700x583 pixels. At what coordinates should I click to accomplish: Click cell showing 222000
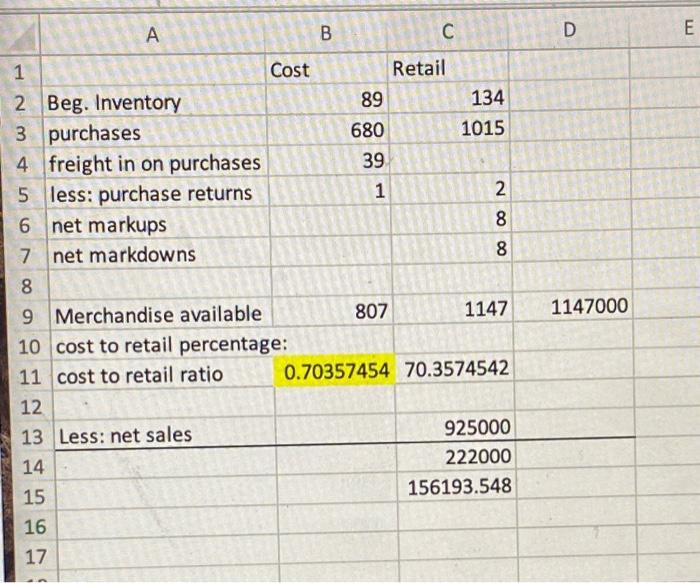(x=457, y=457)
